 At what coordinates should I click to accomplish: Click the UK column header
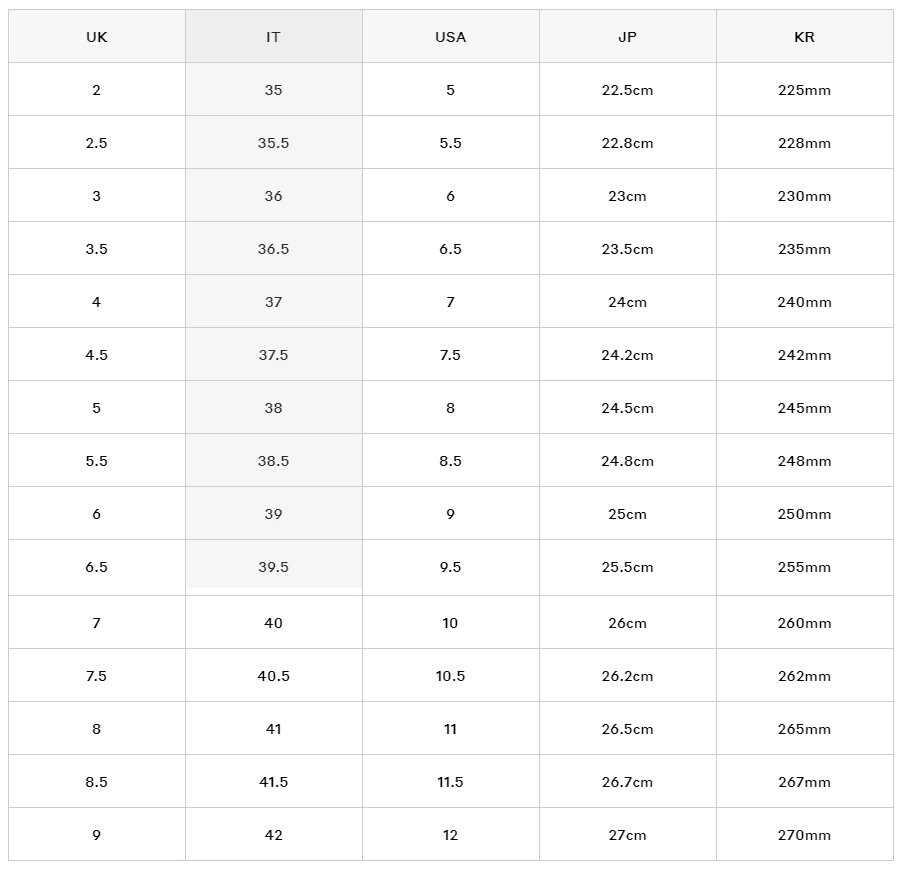point(96,37)
